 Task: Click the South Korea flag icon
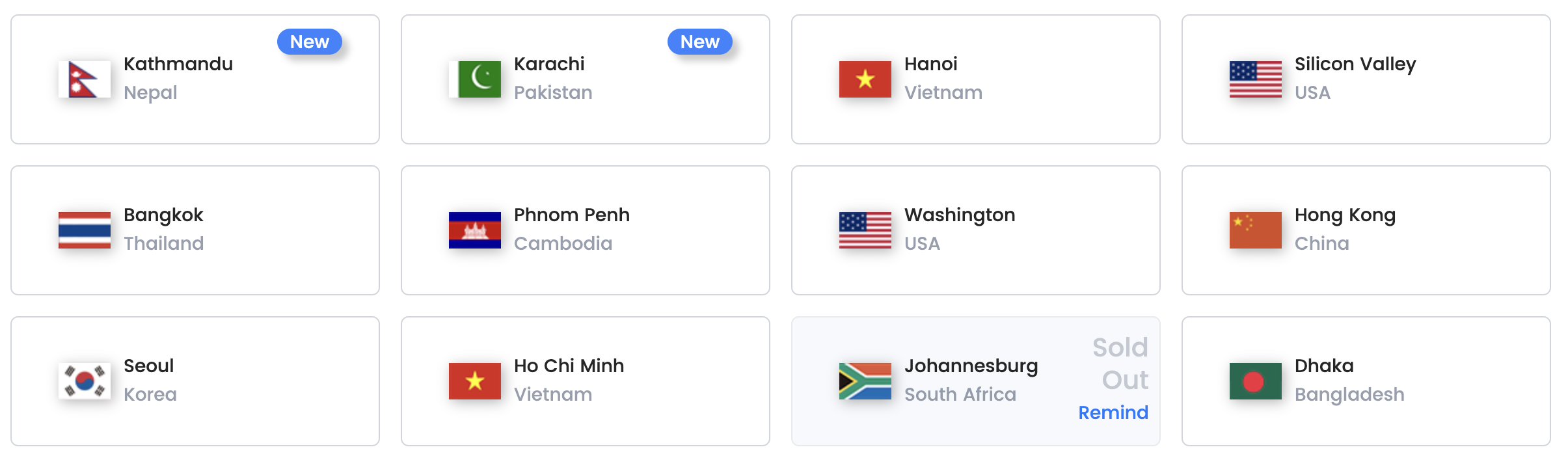point(85,381)
